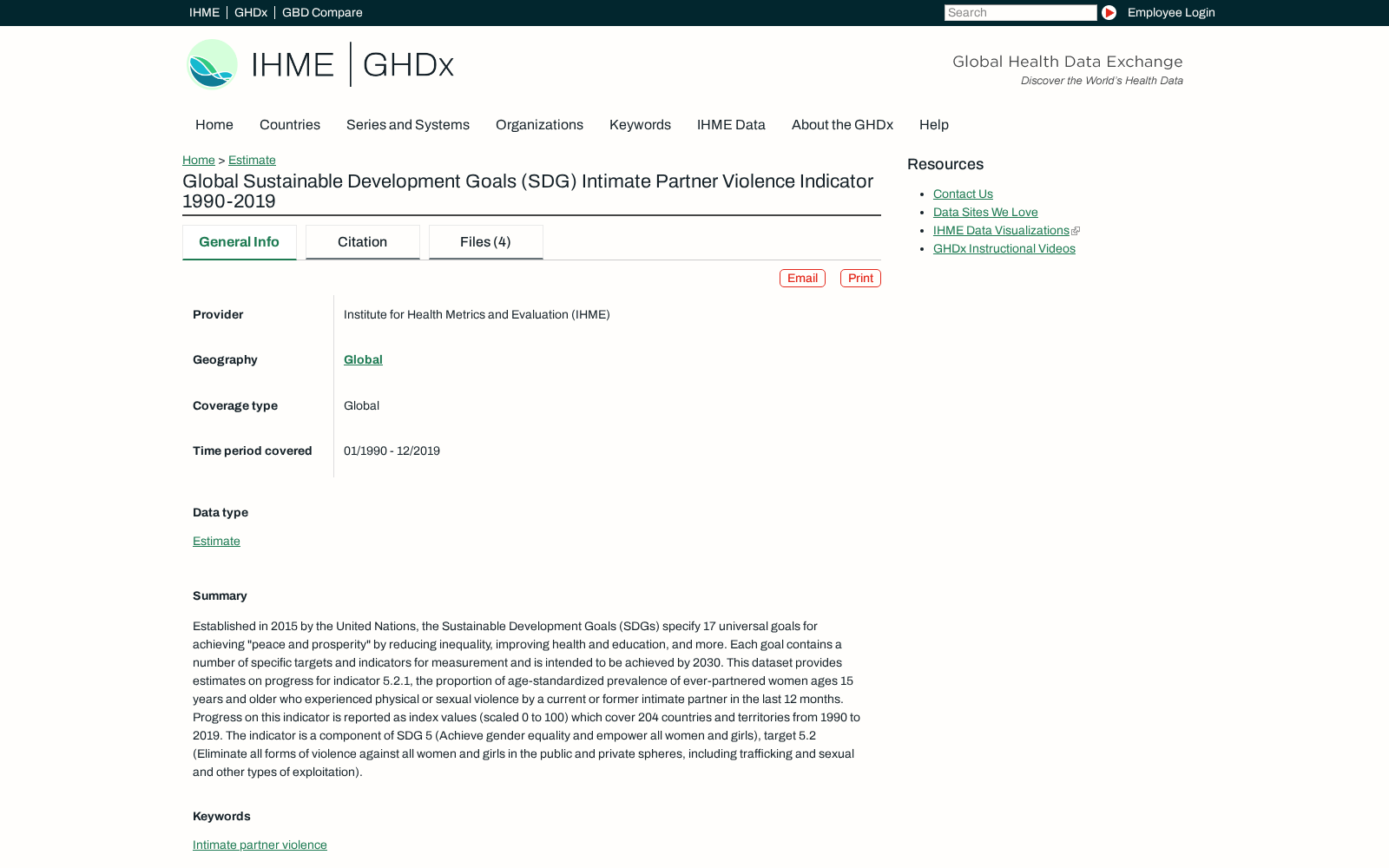Click the red search submit arrow icon
The width and height of the screenshot is (1389, 868).
1109,13
